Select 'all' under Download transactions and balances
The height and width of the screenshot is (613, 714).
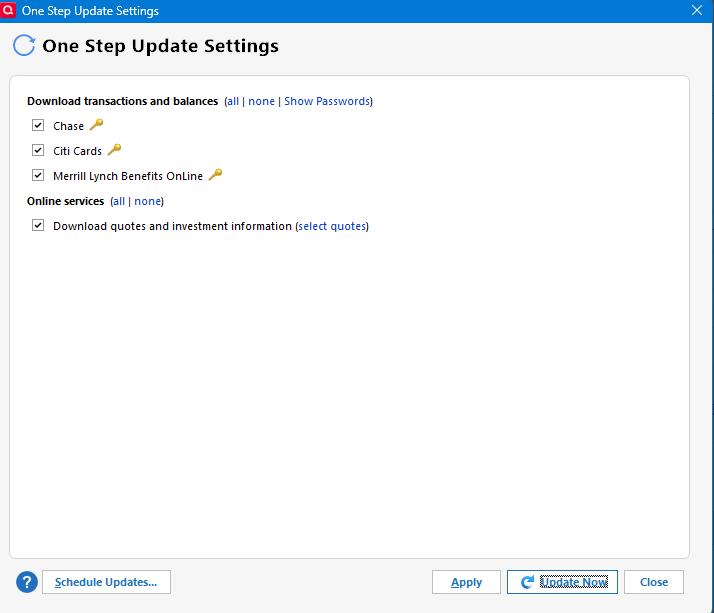(233, 101)
